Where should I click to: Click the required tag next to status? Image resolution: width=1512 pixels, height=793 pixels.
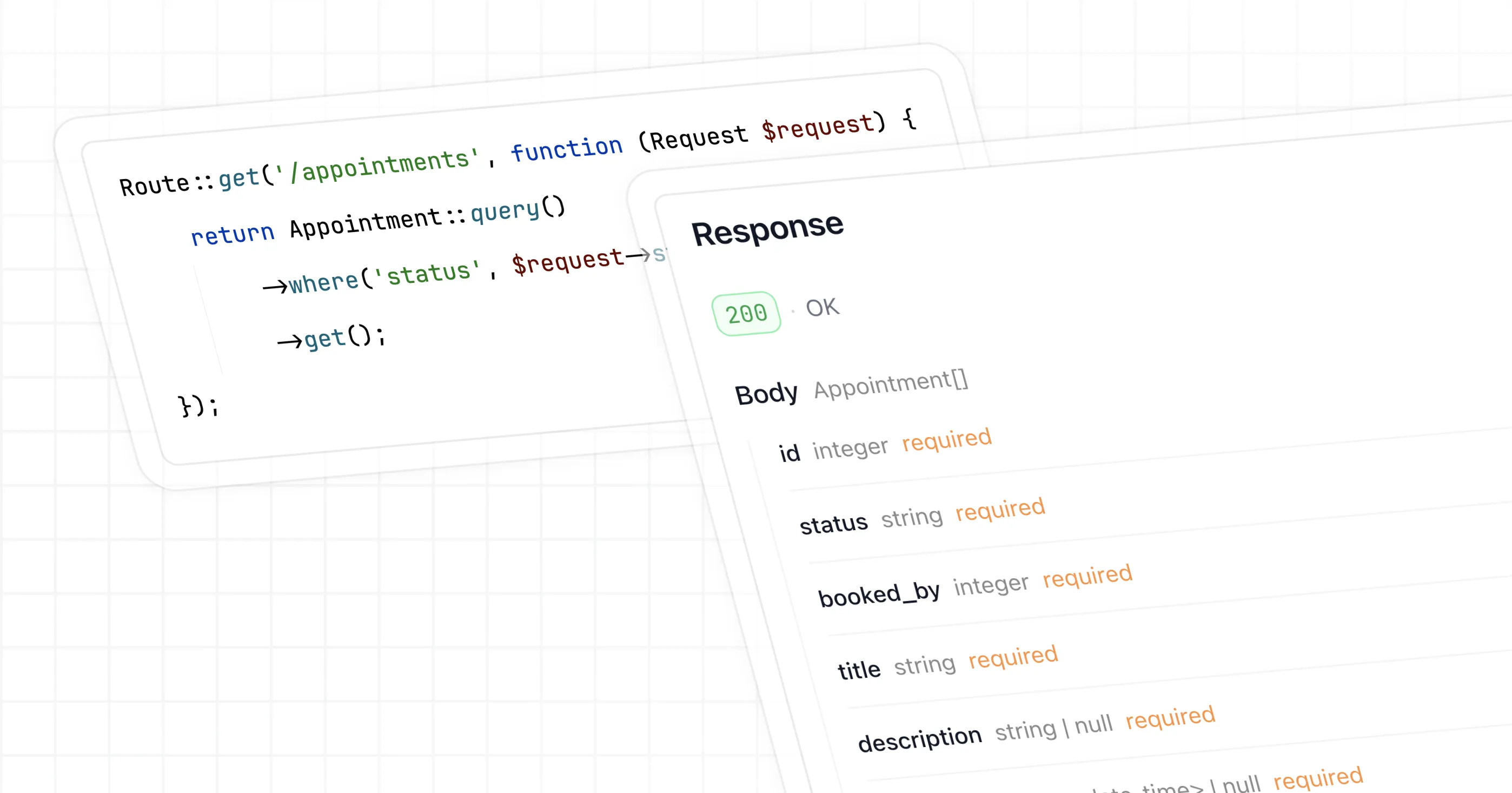(1000, 510)
